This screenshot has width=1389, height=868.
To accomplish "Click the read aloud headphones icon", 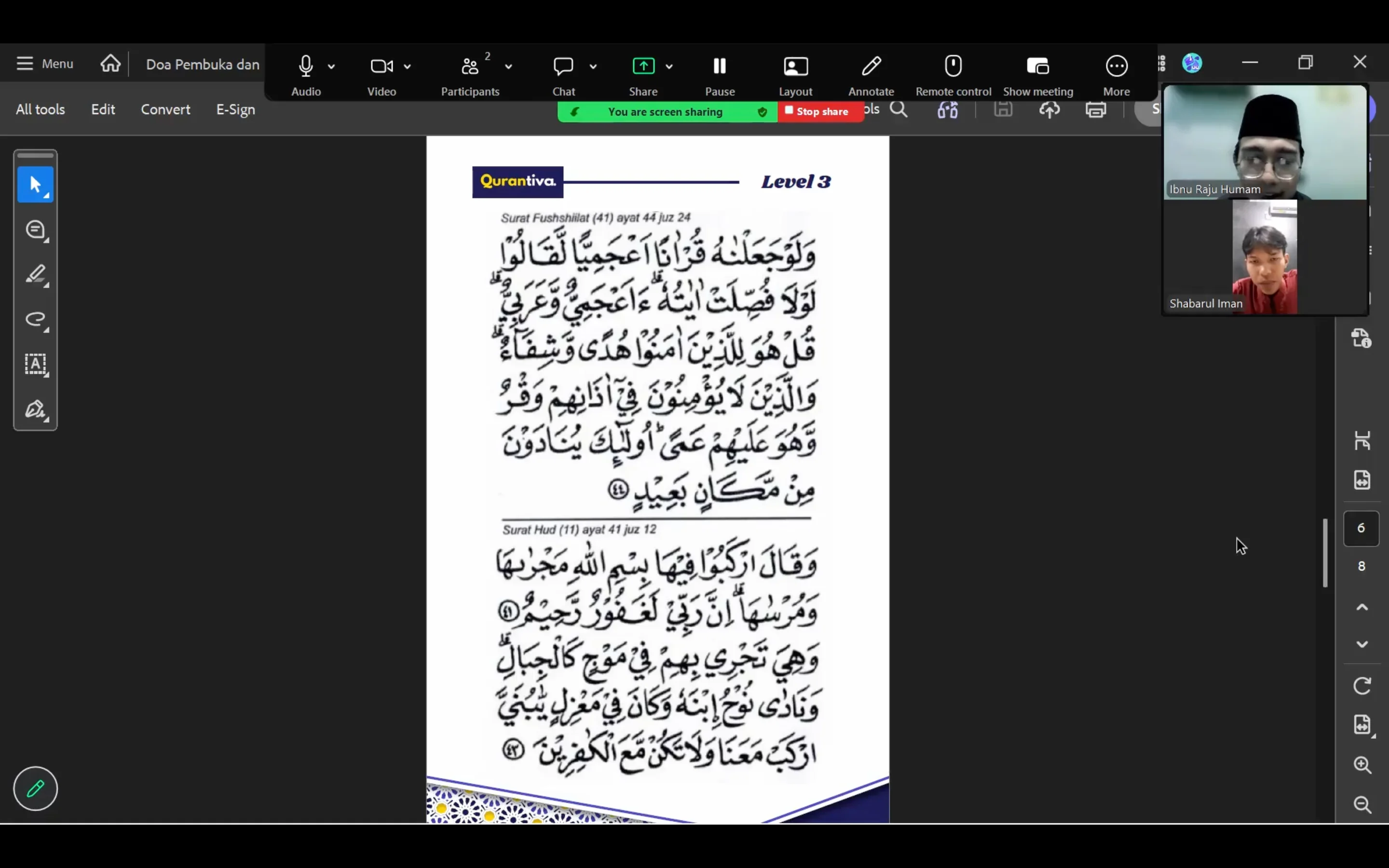I will point(948,109).
